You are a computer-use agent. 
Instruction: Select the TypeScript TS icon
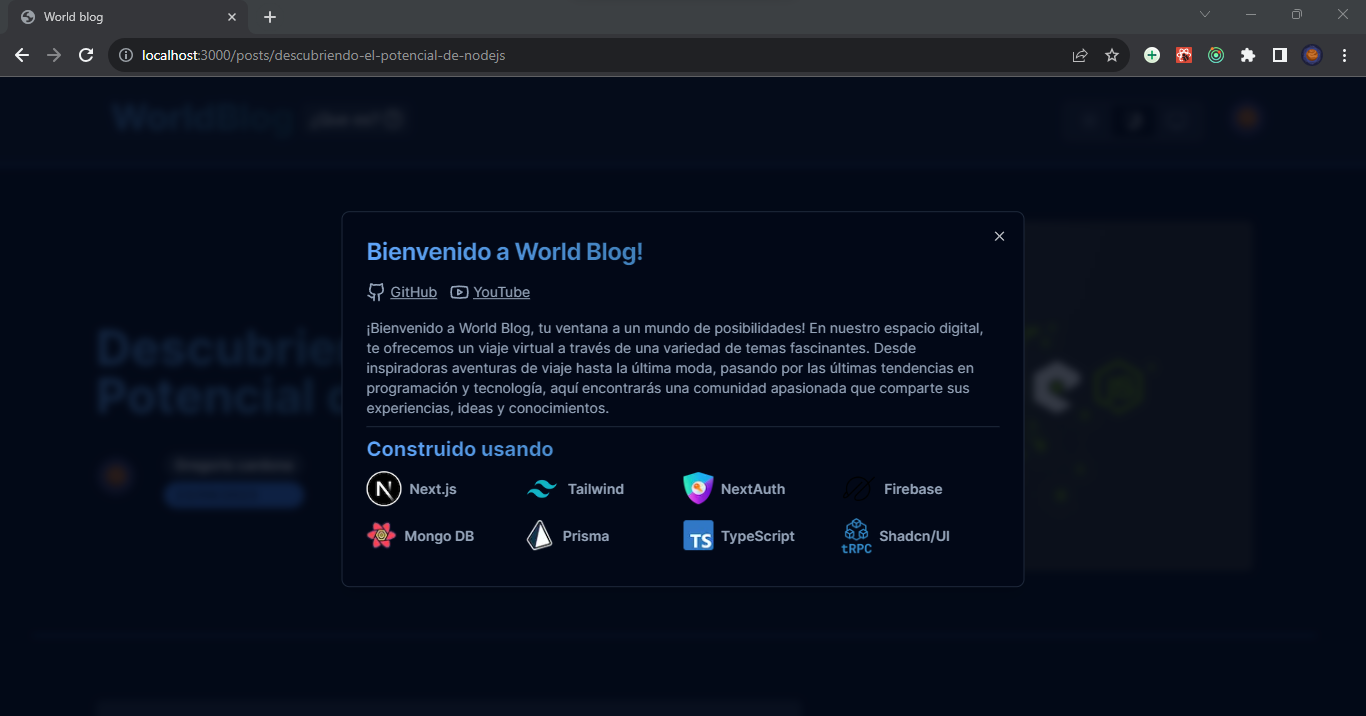[697, 535]
